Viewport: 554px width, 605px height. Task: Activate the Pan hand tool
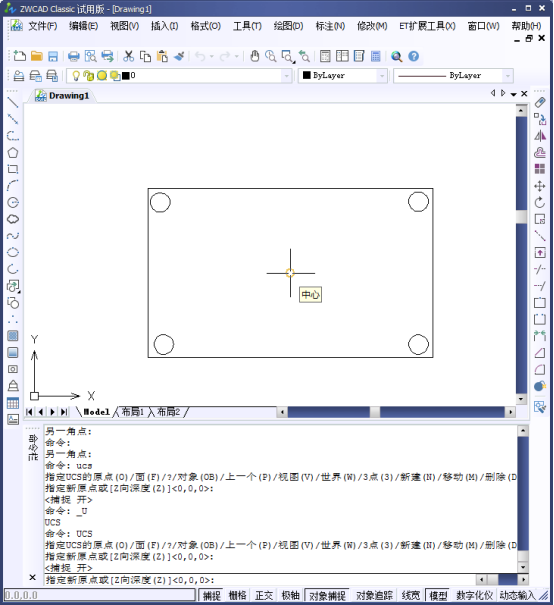pyautogui.click(x=254, y=56)
